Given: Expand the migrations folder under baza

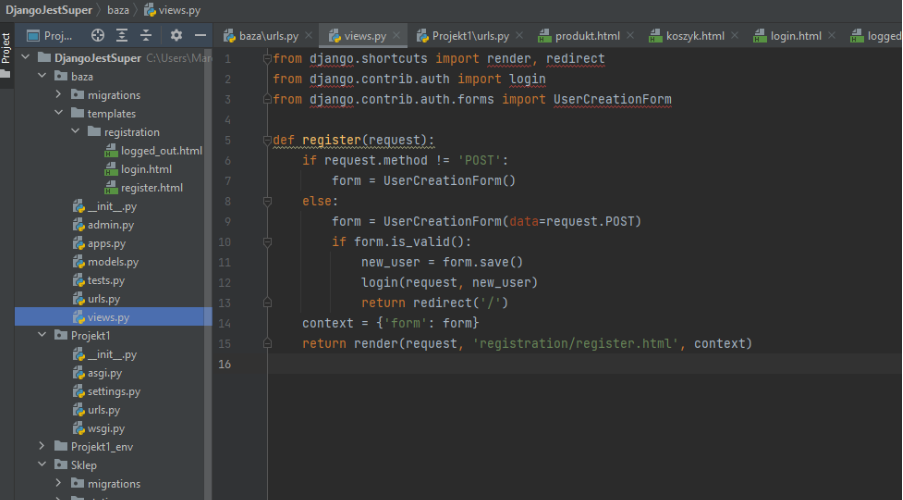Looking at the screenshot, I should click(x=59, y=95).
